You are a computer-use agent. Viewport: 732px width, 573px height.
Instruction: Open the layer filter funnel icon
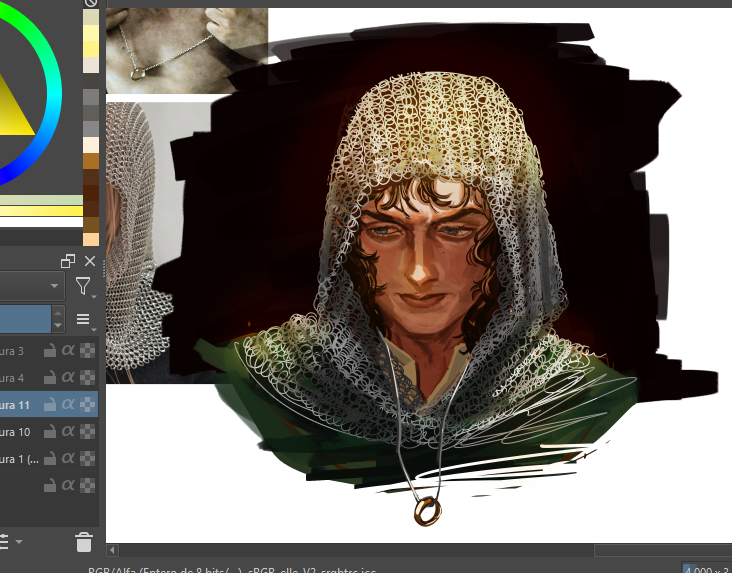pyautogui.click(x=83, y=286)
